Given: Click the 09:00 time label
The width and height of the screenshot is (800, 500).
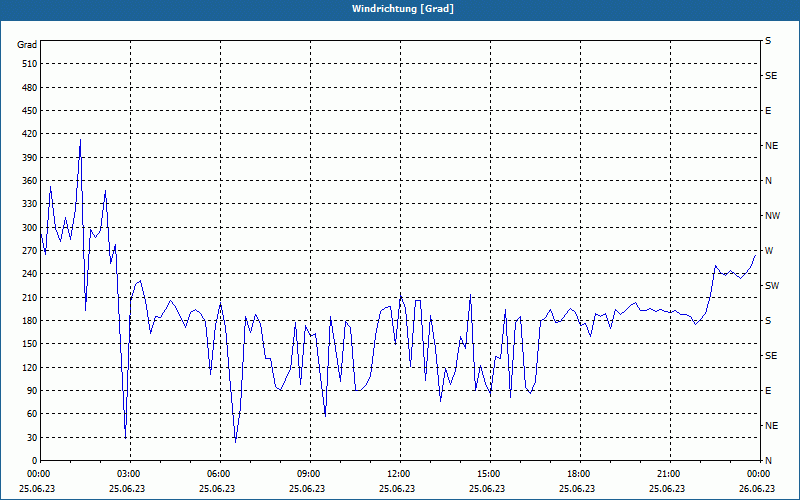Looking at the screenshot, I should (x=308, y=474).
